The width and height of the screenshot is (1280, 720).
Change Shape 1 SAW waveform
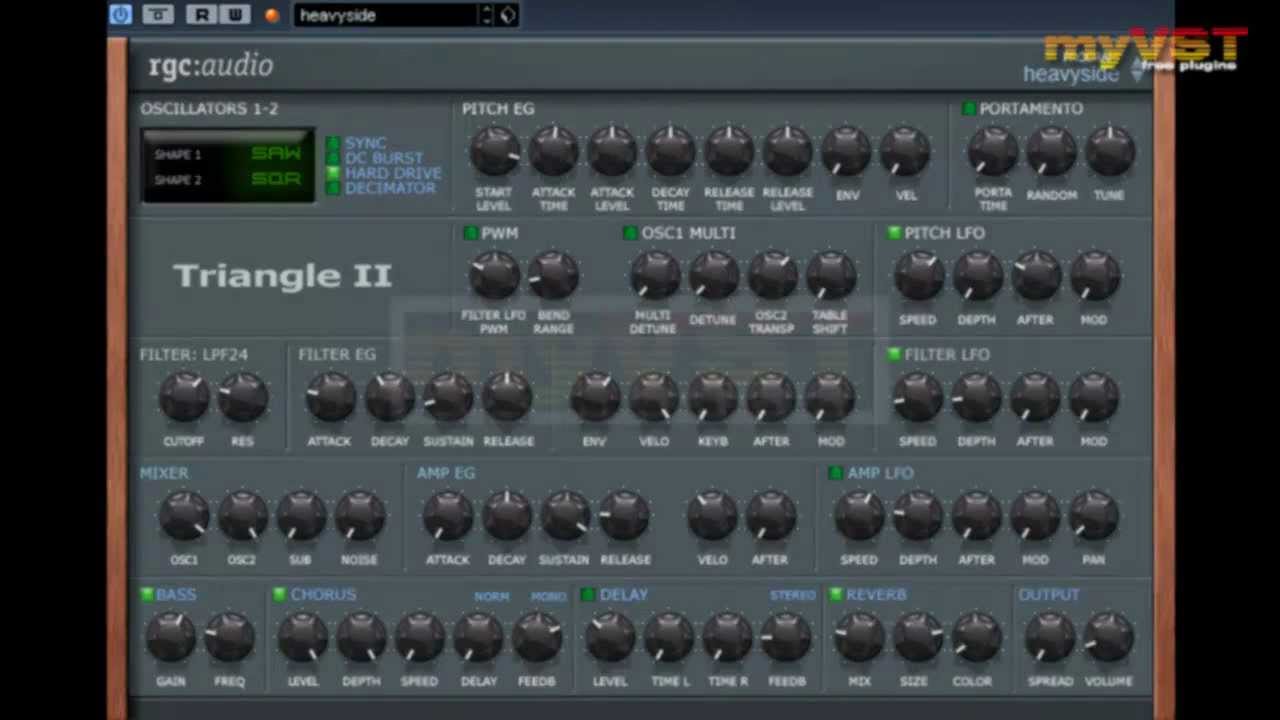[x=276, y=154]
